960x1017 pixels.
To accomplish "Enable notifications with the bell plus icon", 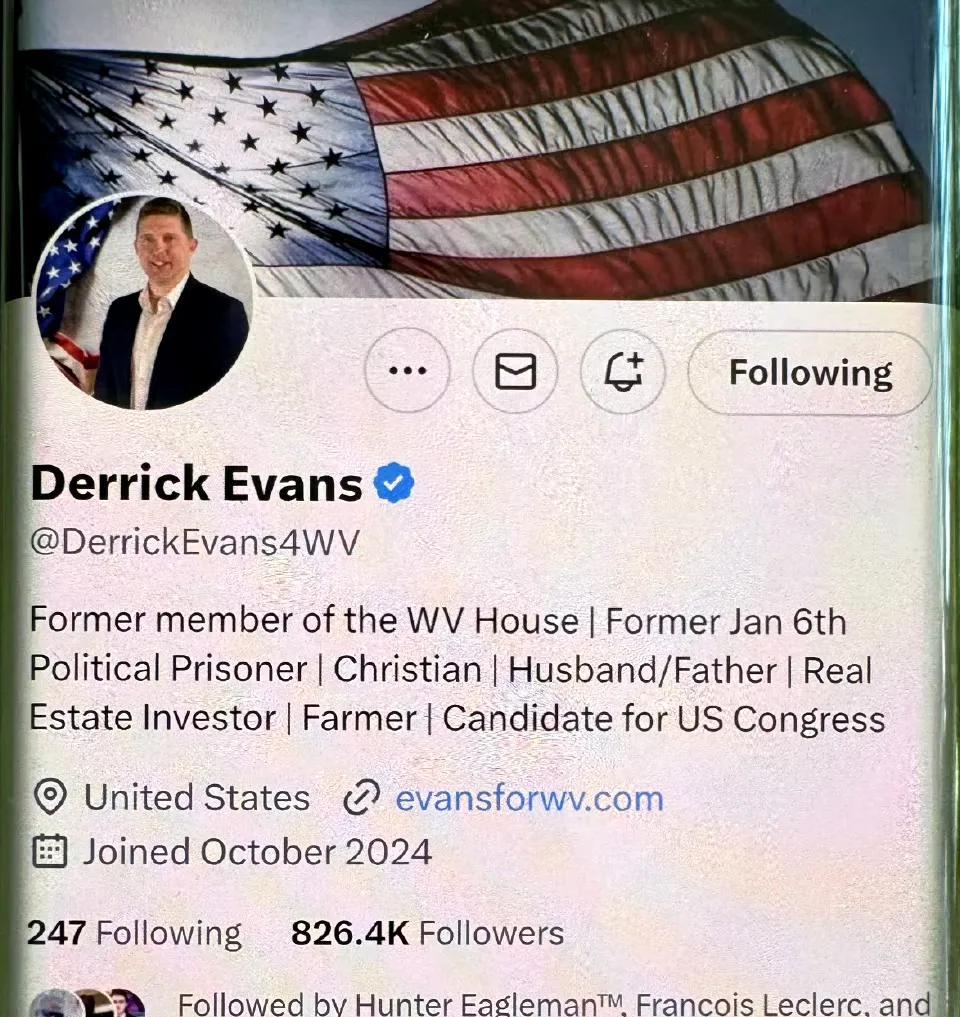I will 623,372.
